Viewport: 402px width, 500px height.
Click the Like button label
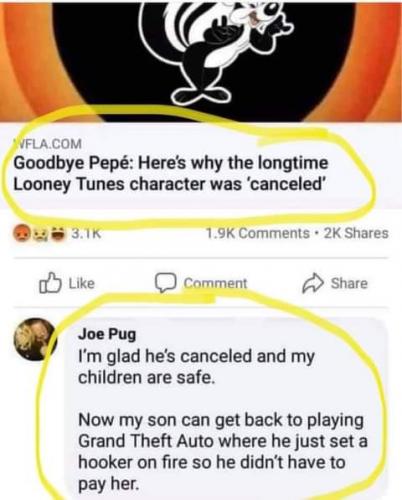click(82, 283)
